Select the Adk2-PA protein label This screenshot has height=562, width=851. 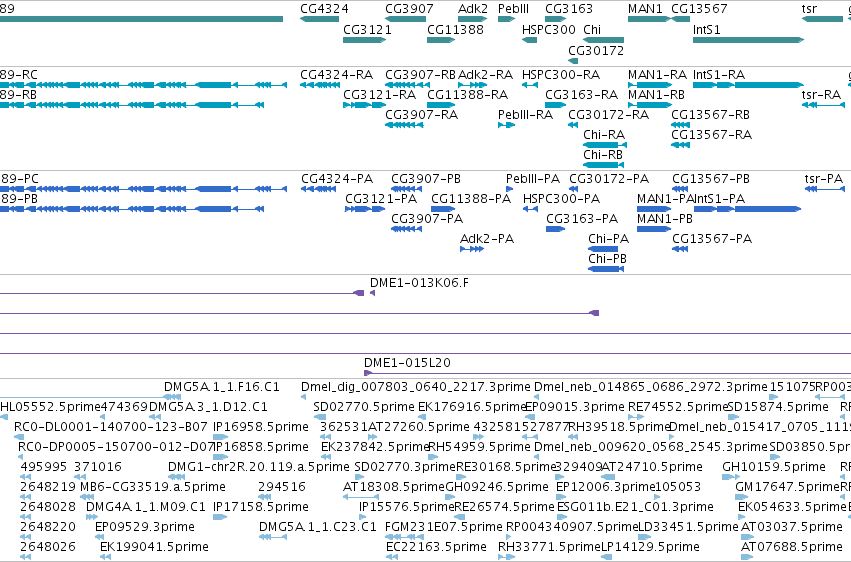click(x=487, y=239)
